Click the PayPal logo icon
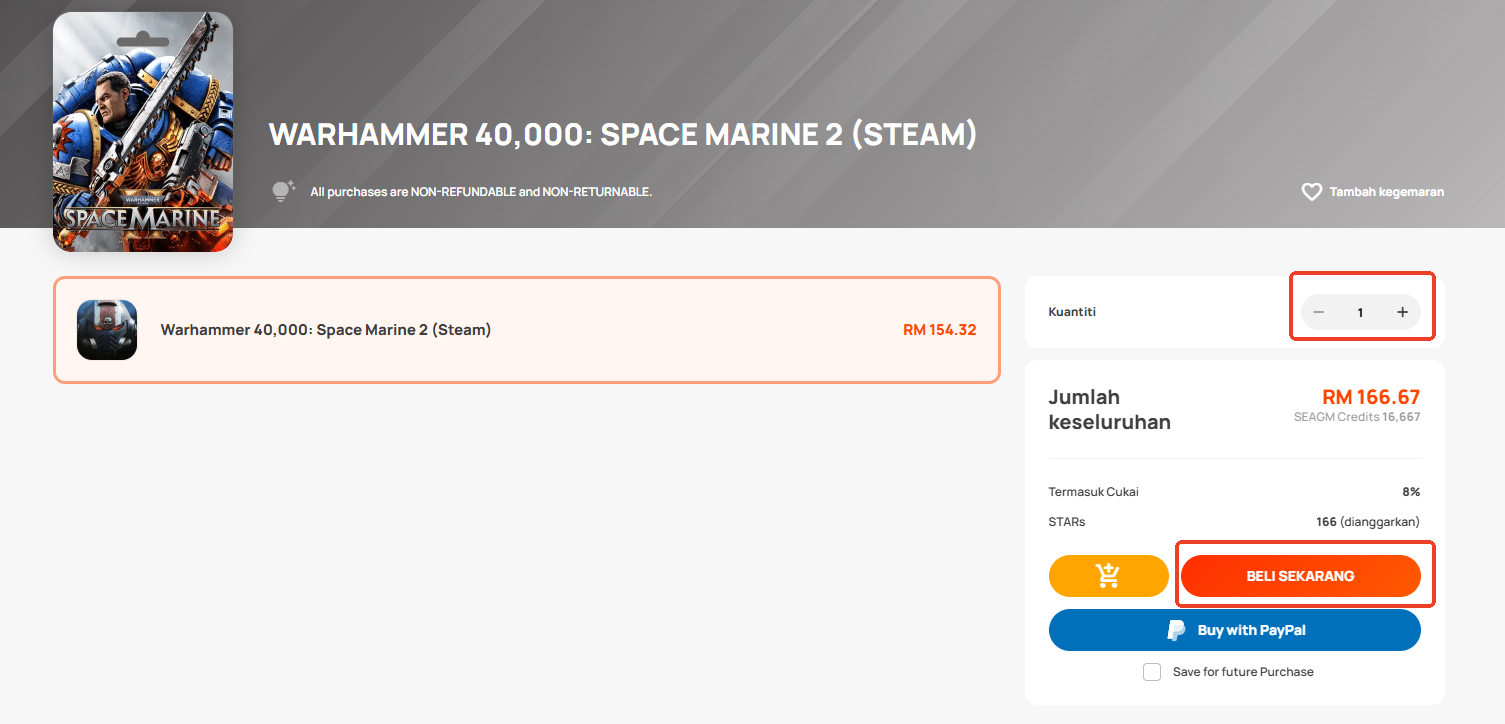 tap(1176, 630)
